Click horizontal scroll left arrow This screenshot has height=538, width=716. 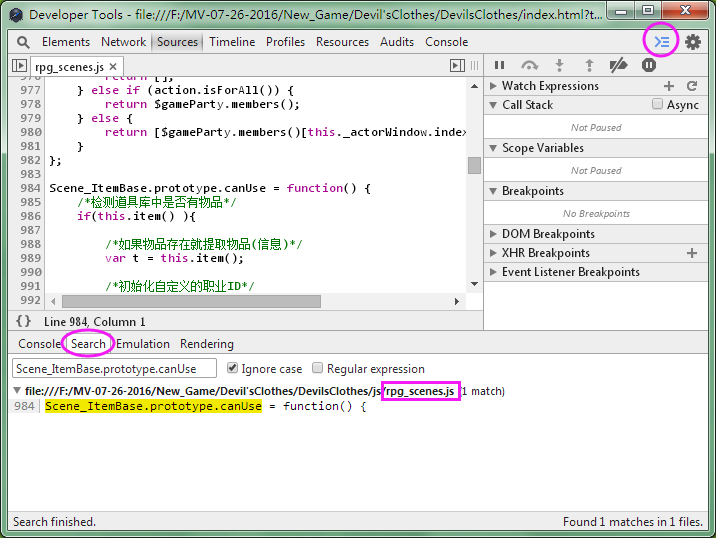tap(53, 301)
